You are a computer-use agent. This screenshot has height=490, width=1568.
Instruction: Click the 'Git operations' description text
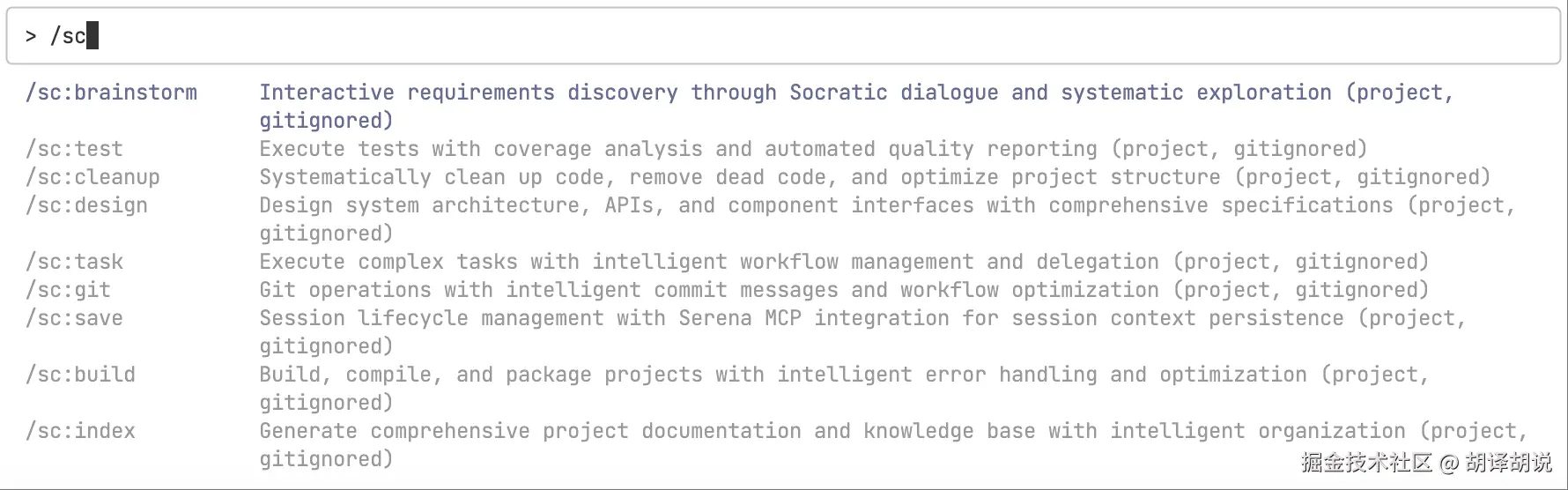(x=843, y=290)
